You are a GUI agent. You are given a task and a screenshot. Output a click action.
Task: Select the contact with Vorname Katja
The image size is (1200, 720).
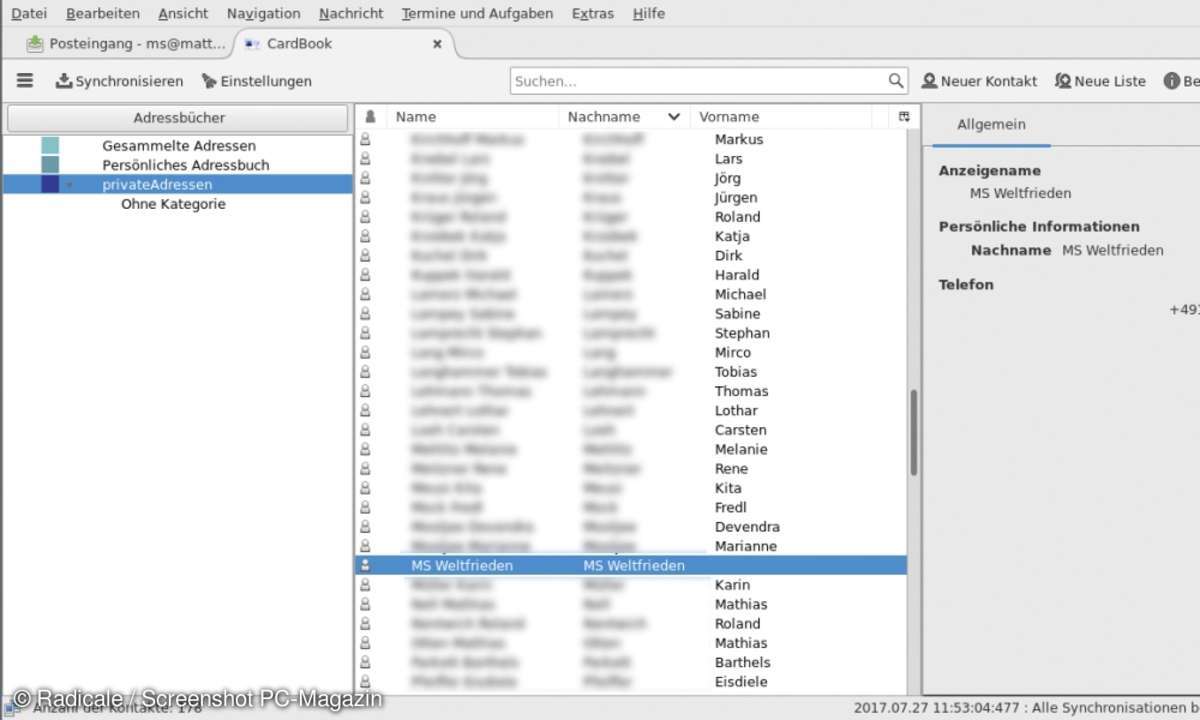(631, 236)
